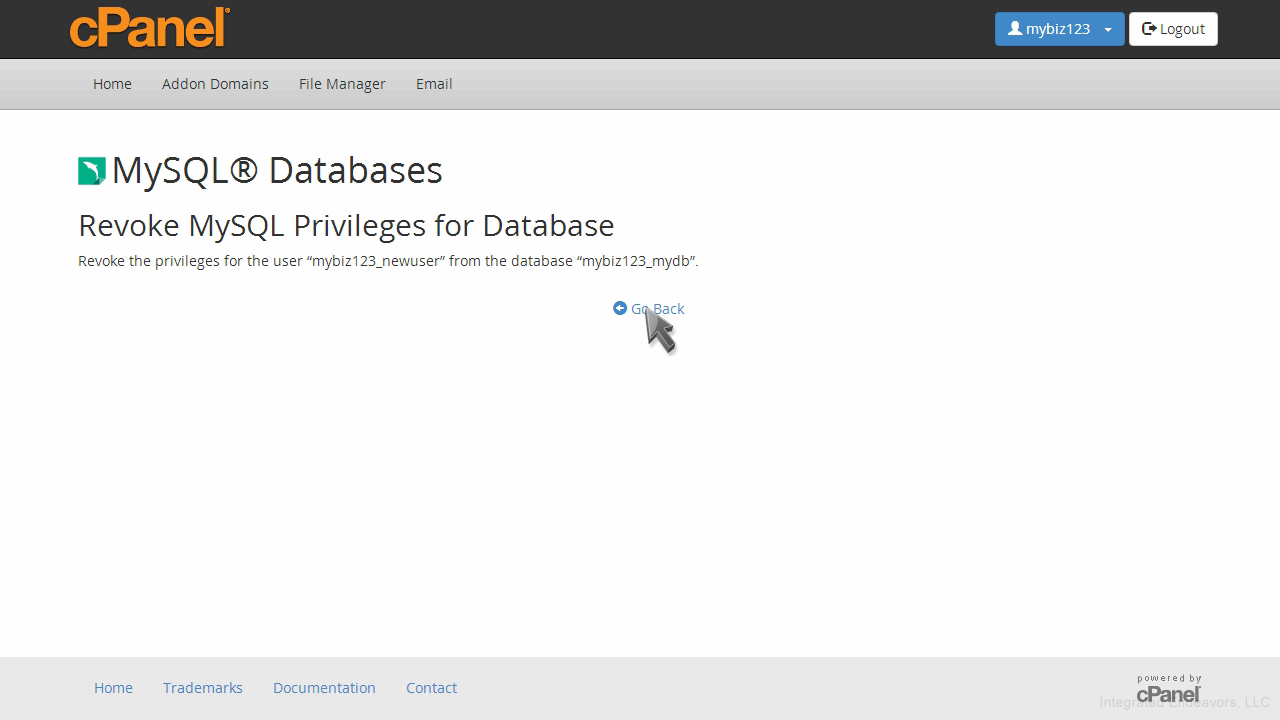Click the user silhouette icon beside mybiz123
Image resolution: width=1280 pixels, height=720 pixels.
(x=1014, y=29)
